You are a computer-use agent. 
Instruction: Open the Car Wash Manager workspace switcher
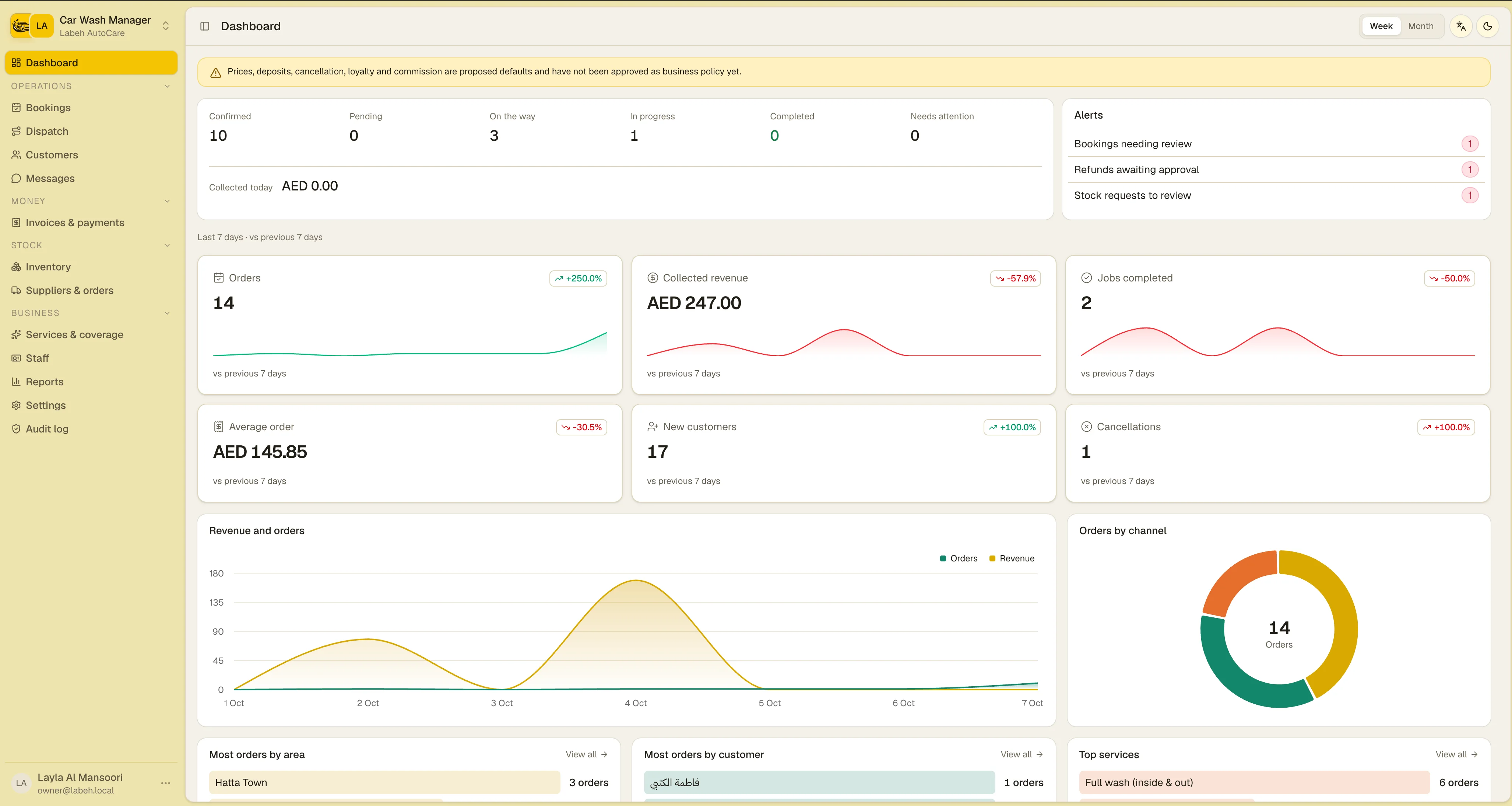tap(91, 27)
